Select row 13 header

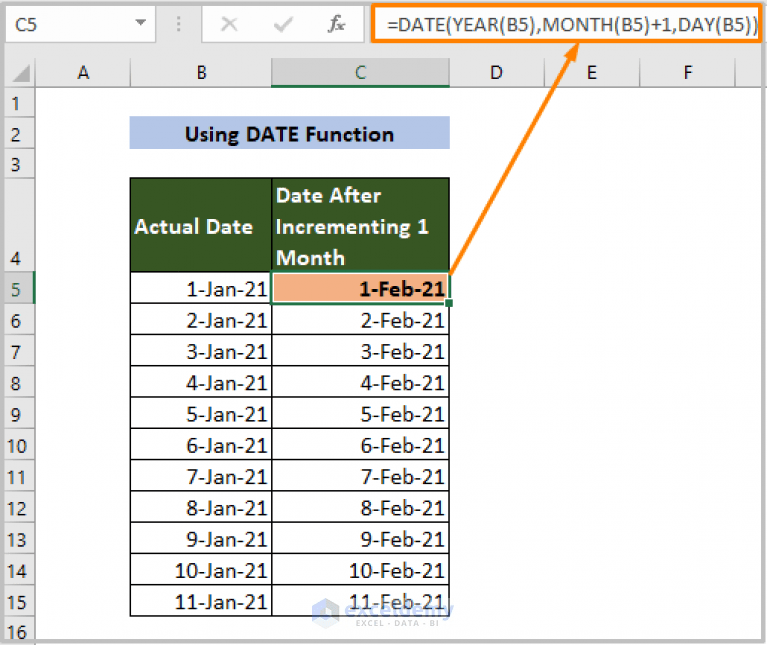coord(19,539)
